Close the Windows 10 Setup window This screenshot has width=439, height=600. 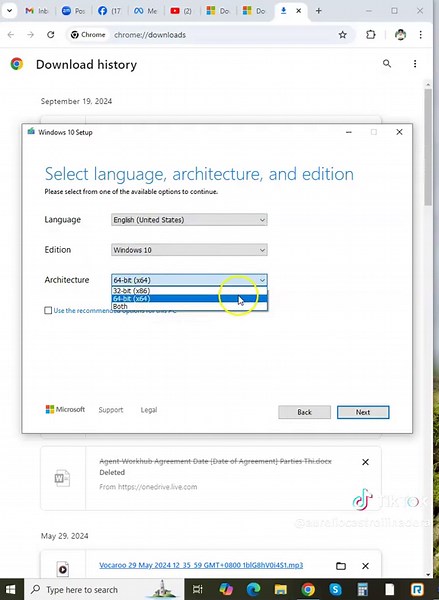point(399,132)
